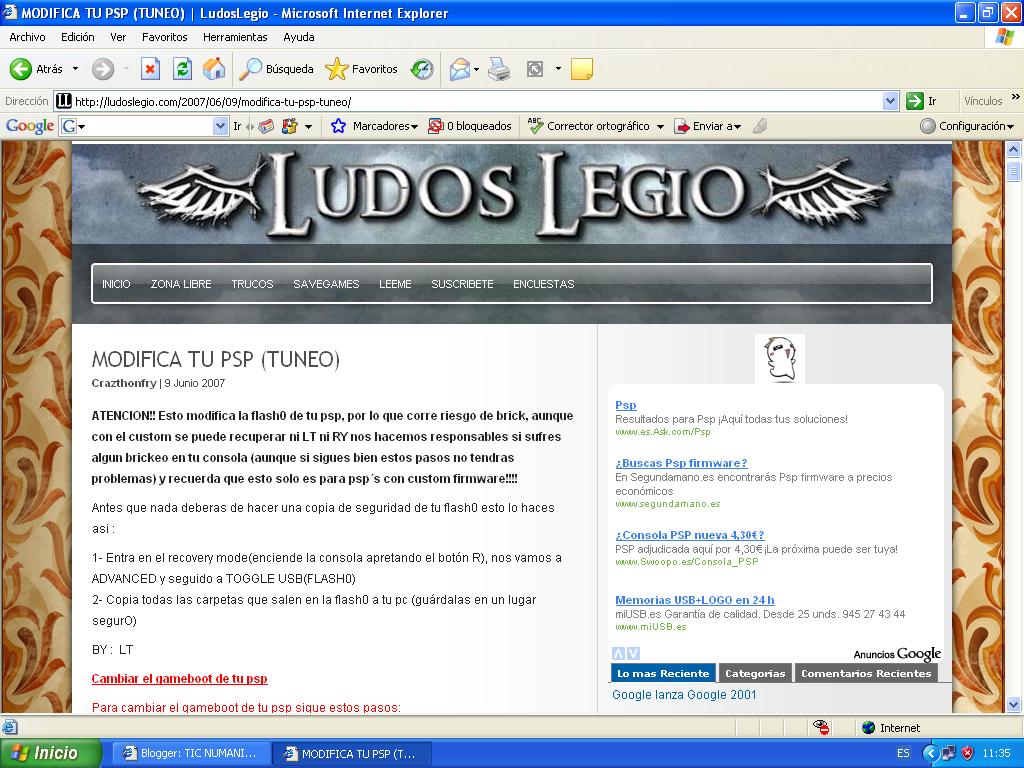This screenshot has height=768, width=1024.
Task: Print the page with the printer icon
Action: (499, 69)
